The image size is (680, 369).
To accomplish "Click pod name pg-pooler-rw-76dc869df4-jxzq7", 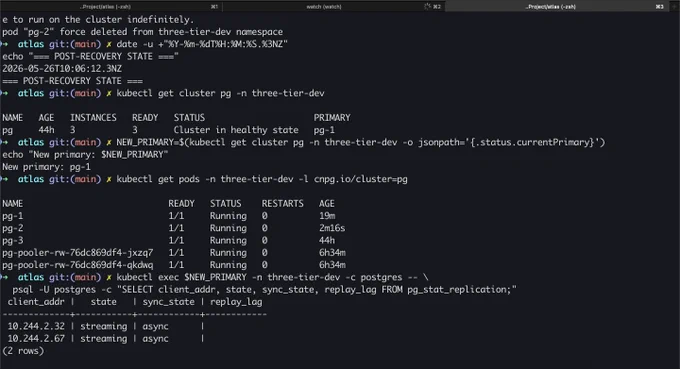I will click(x=78, y=253).
